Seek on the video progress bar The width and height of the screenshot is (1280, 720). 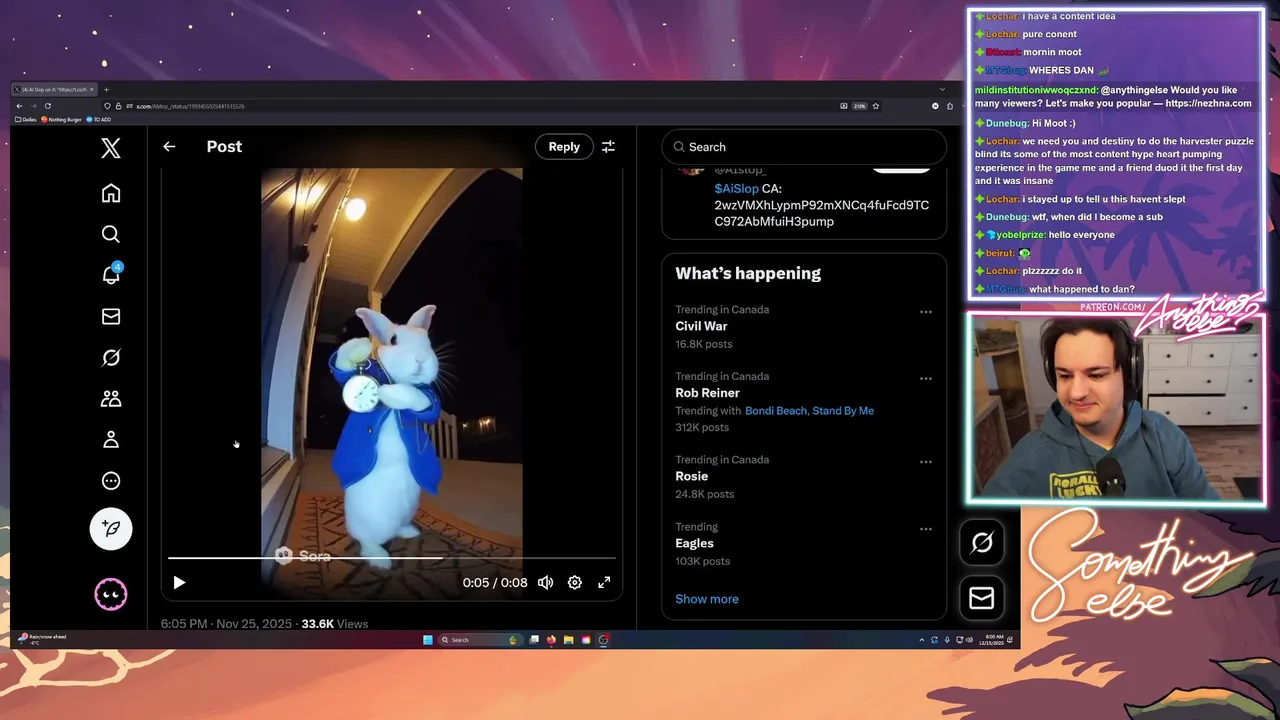[x=391, y=558]
